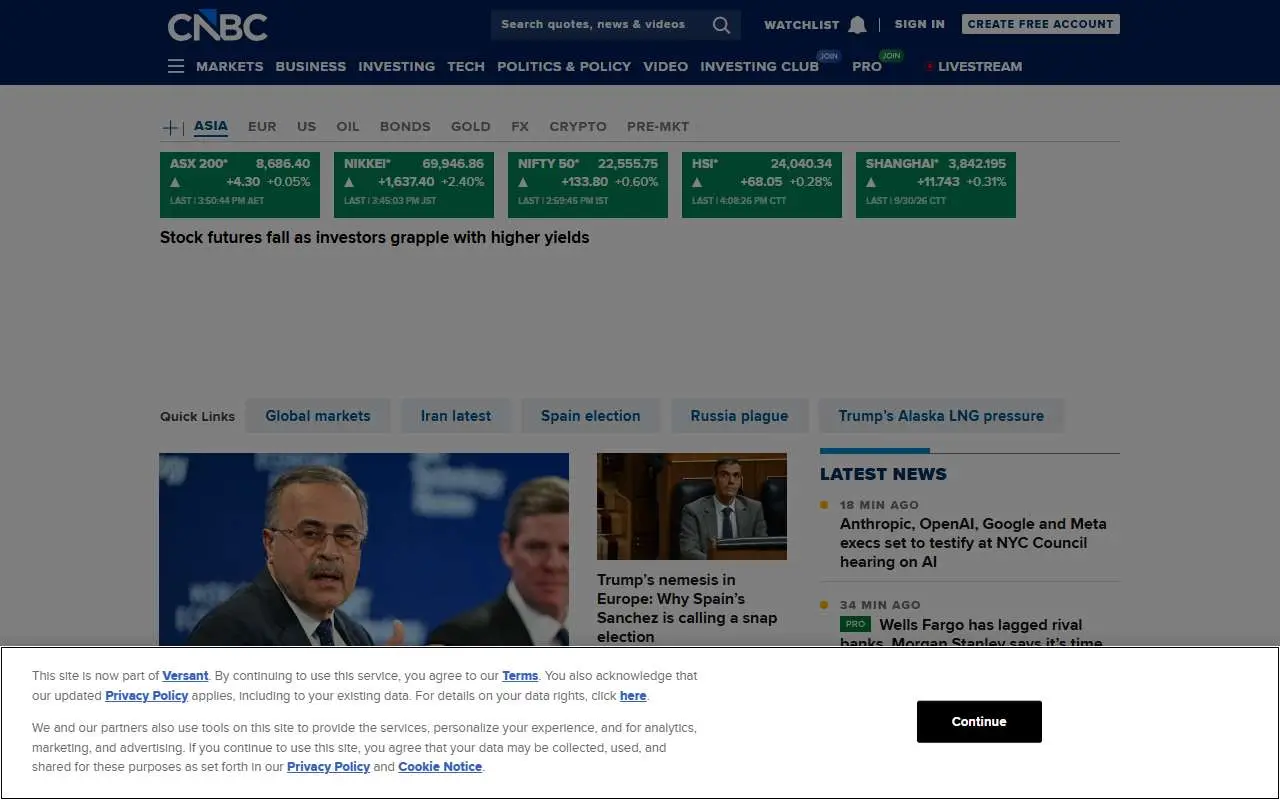Switch to the BONDS tab
The height and width of the screenshot is (800, 1280).
pyautogui.click(x=405, y=127)
